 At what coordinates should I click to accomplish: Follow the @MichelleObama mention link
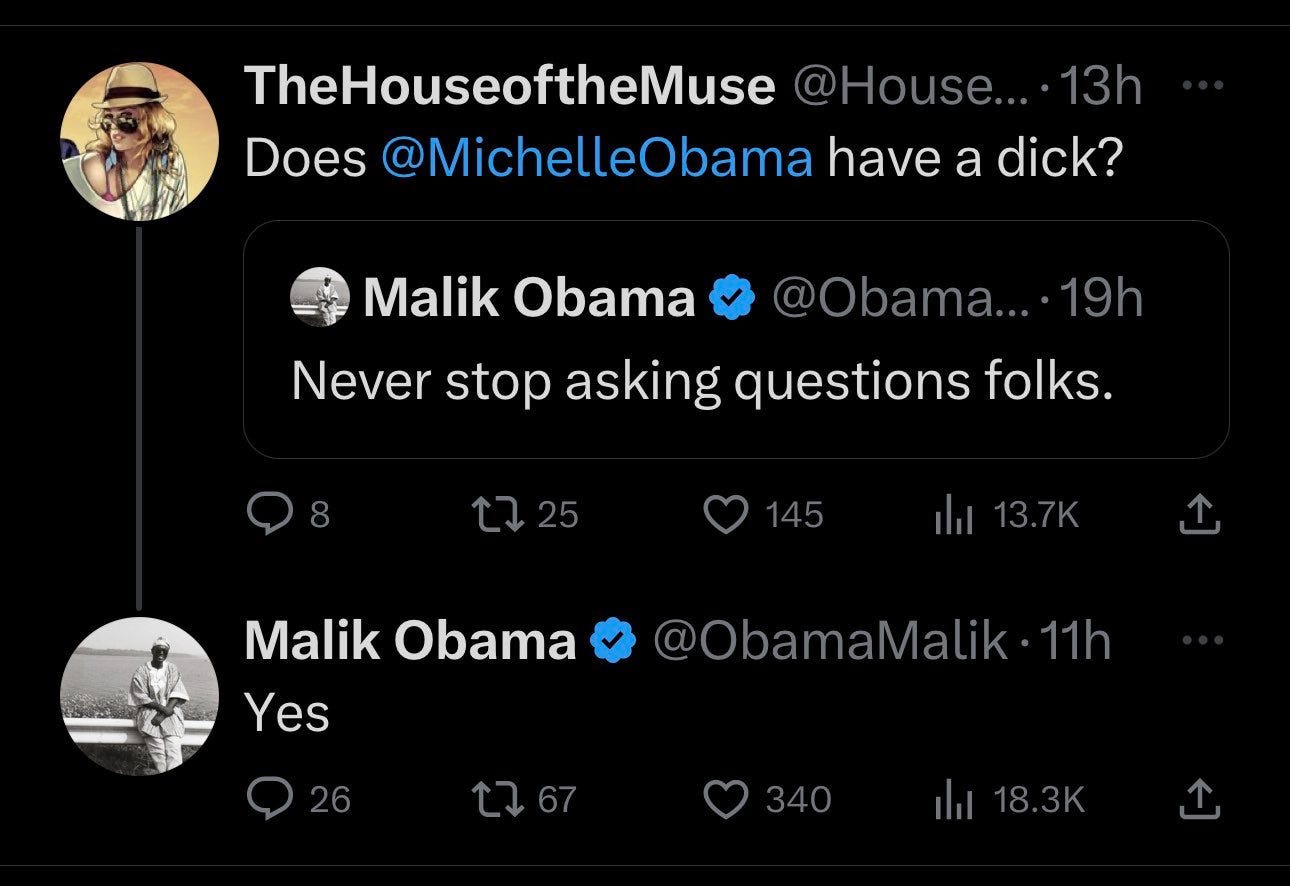pyautogui.click(x=597, y=159)
